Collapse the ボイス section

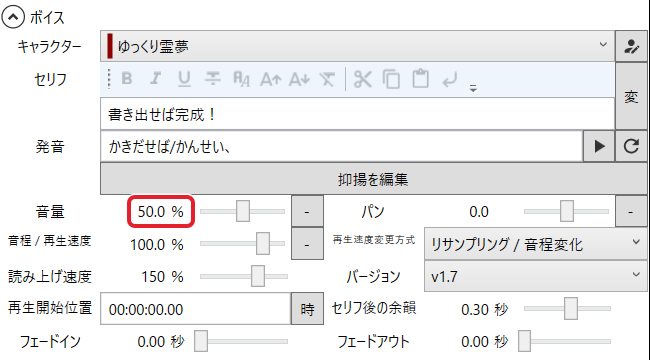13,17
